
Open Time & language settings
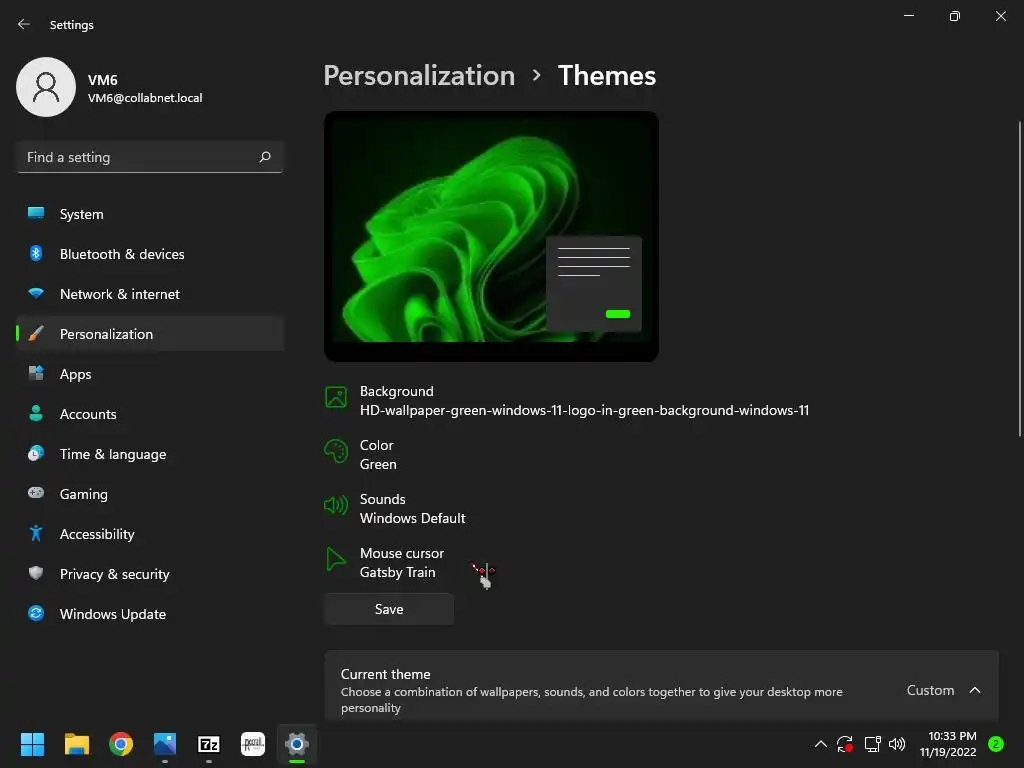coord(150,454)
